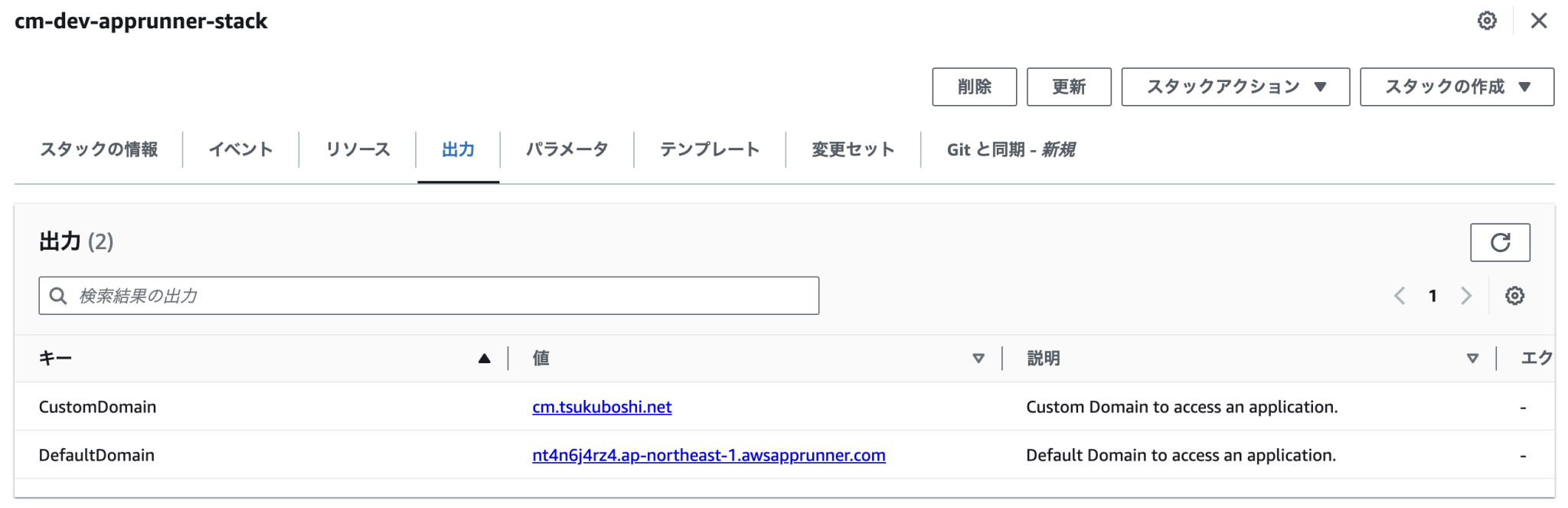
Task: Go to the previous page of outputs
Action: 1400,296
